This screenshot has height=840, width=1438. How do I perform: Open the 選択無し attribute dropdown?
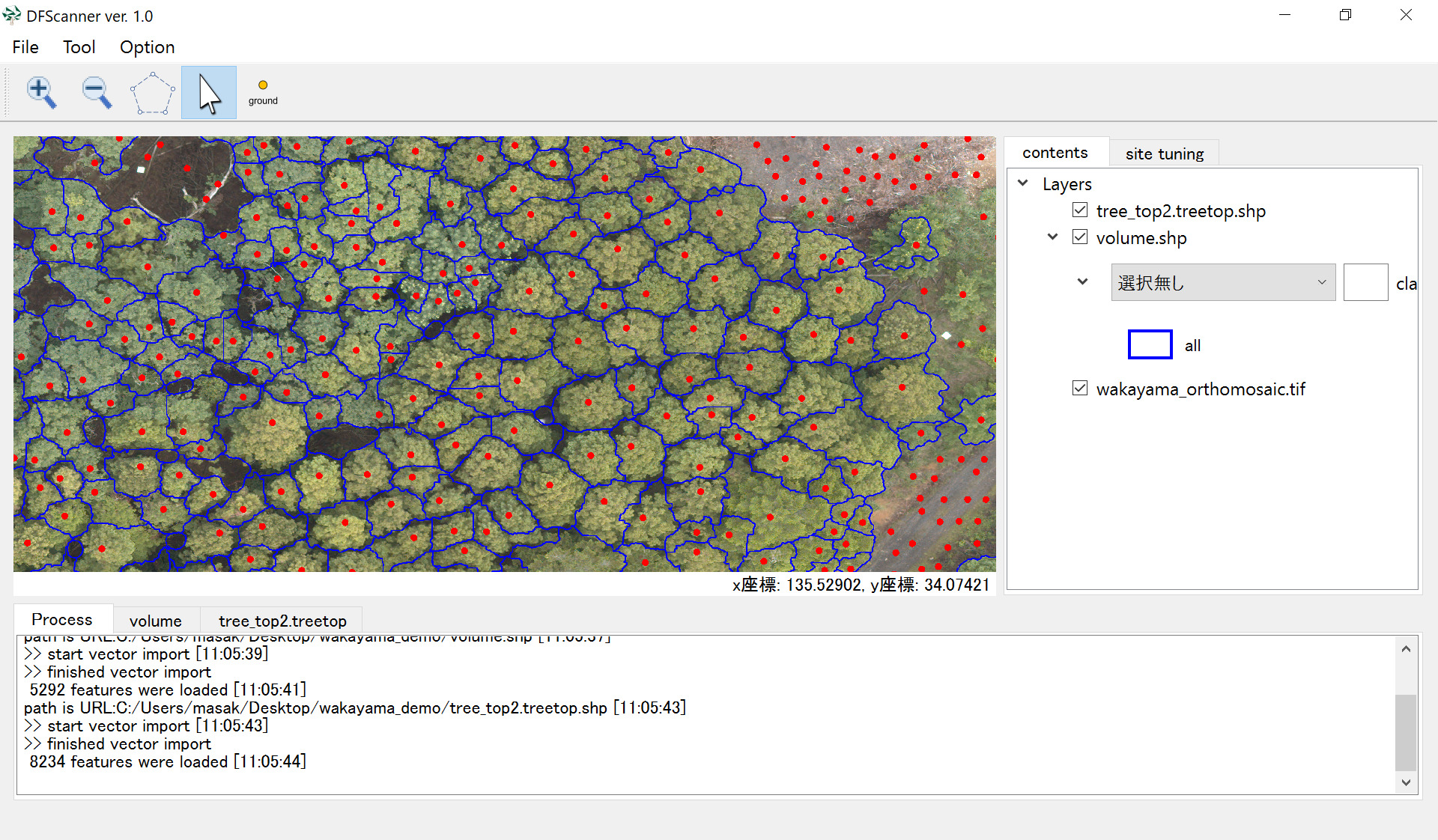click(x=1222, y=283)
